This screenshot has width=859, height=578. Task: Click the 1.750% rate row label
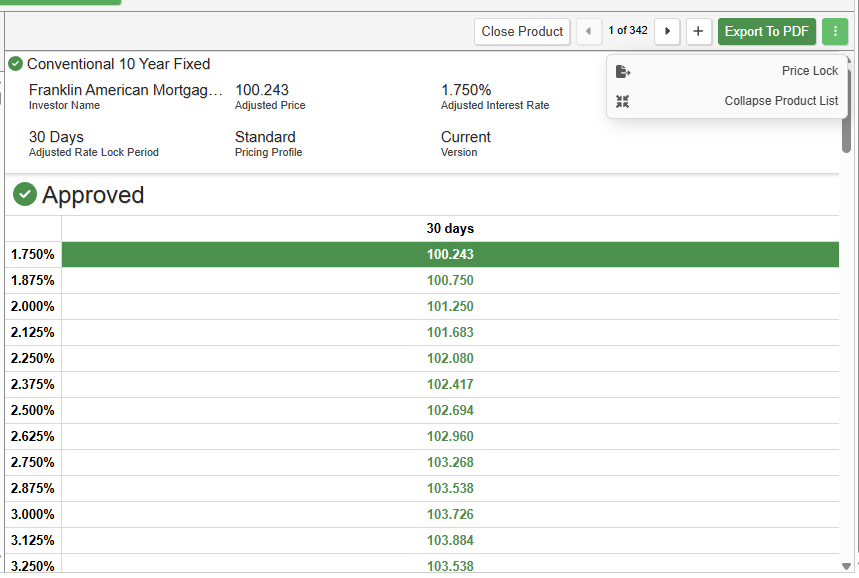click(32, 255)
